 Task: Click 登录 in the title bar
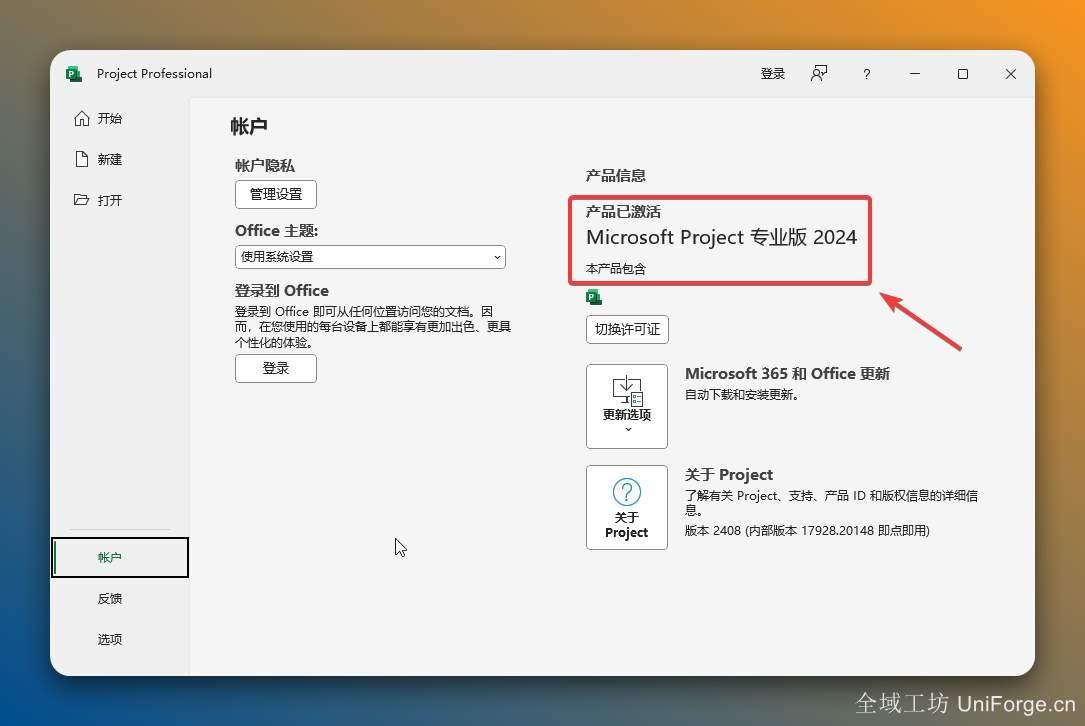click(772, 74)
